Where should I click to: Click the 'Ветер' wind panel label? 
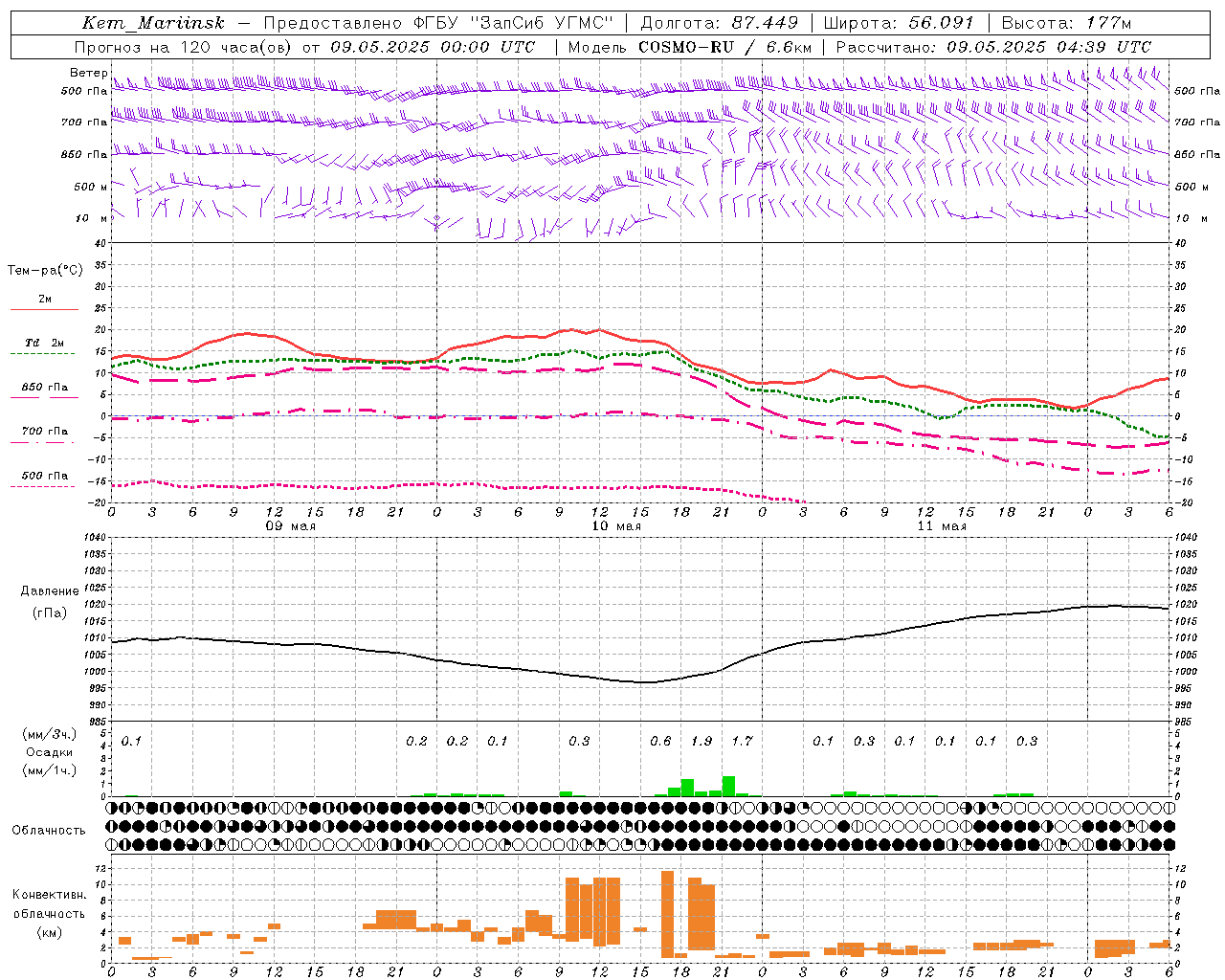click(89, 73)
